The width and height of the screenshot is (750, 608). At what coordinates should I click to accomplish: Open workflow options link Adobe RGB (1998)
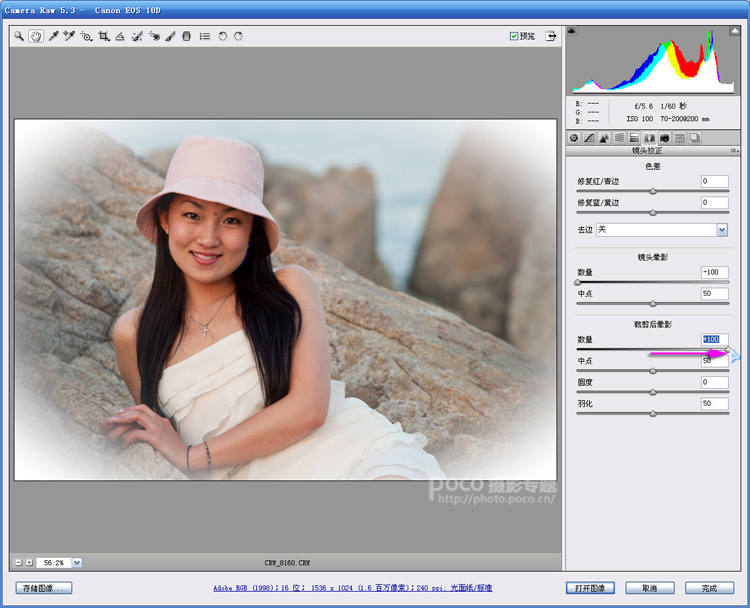pyautogui.click(x=353, y=588)
